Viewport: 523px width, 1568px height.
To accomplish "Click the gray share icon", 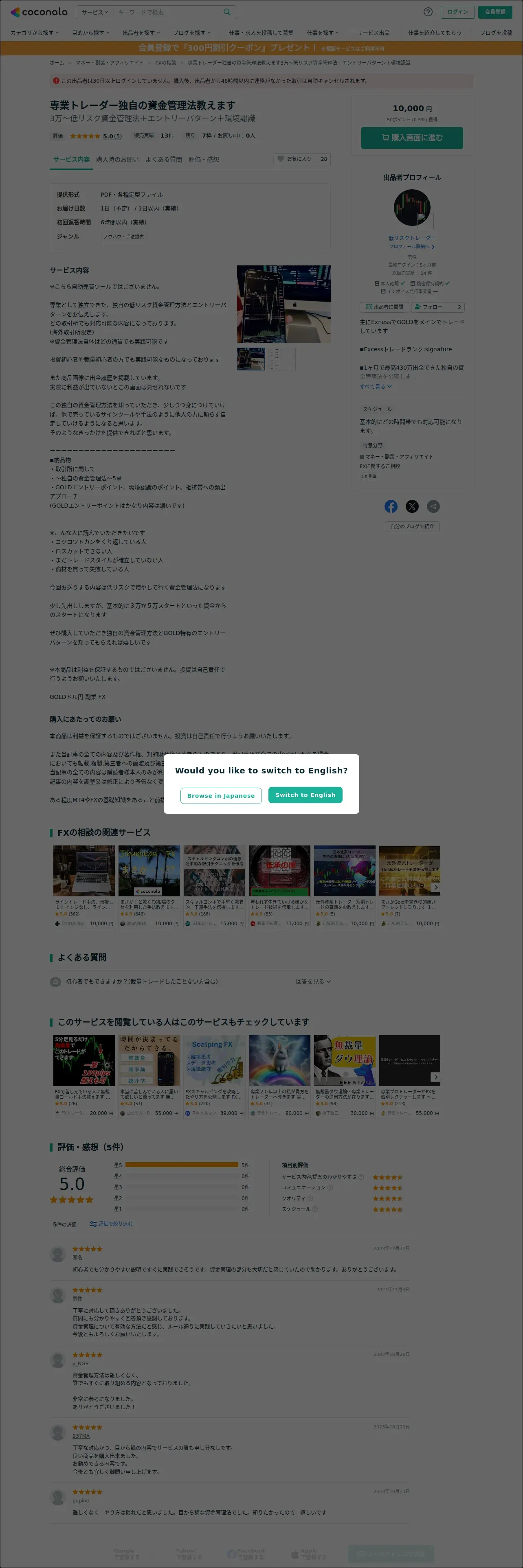I will [x=433, y=506].
